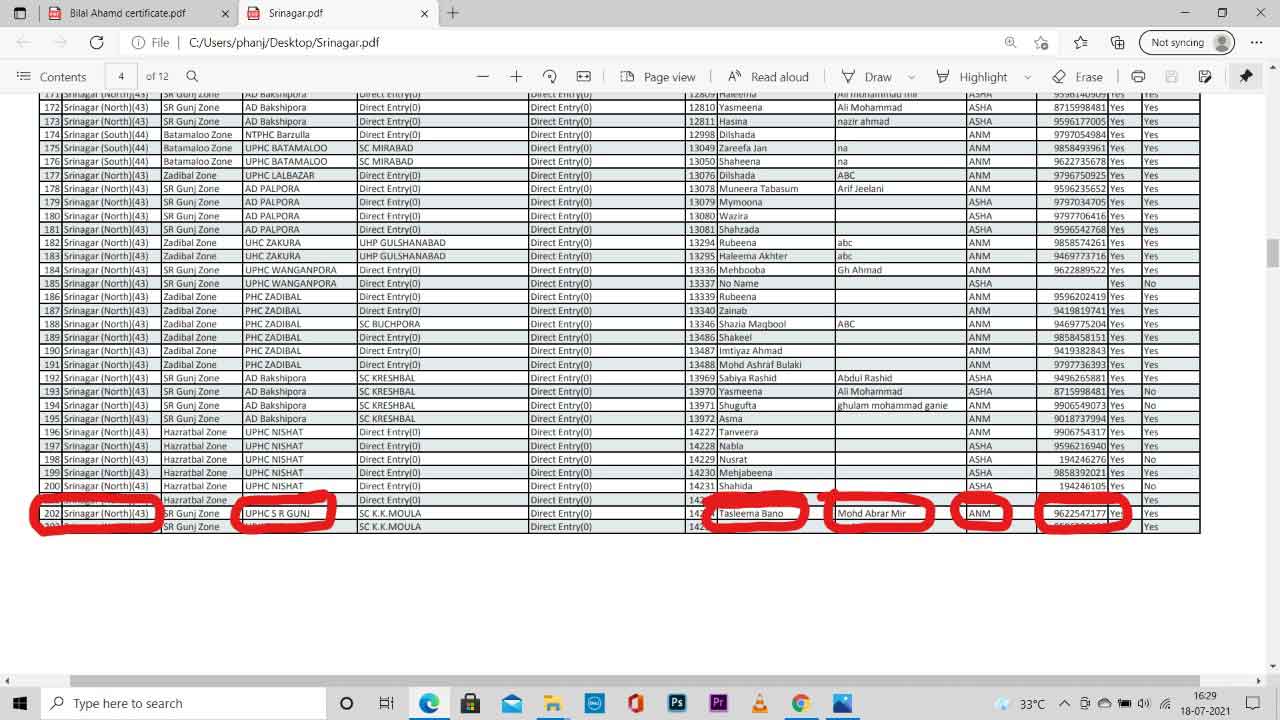Toggle the pin toolbar button

pos(1246,77)
